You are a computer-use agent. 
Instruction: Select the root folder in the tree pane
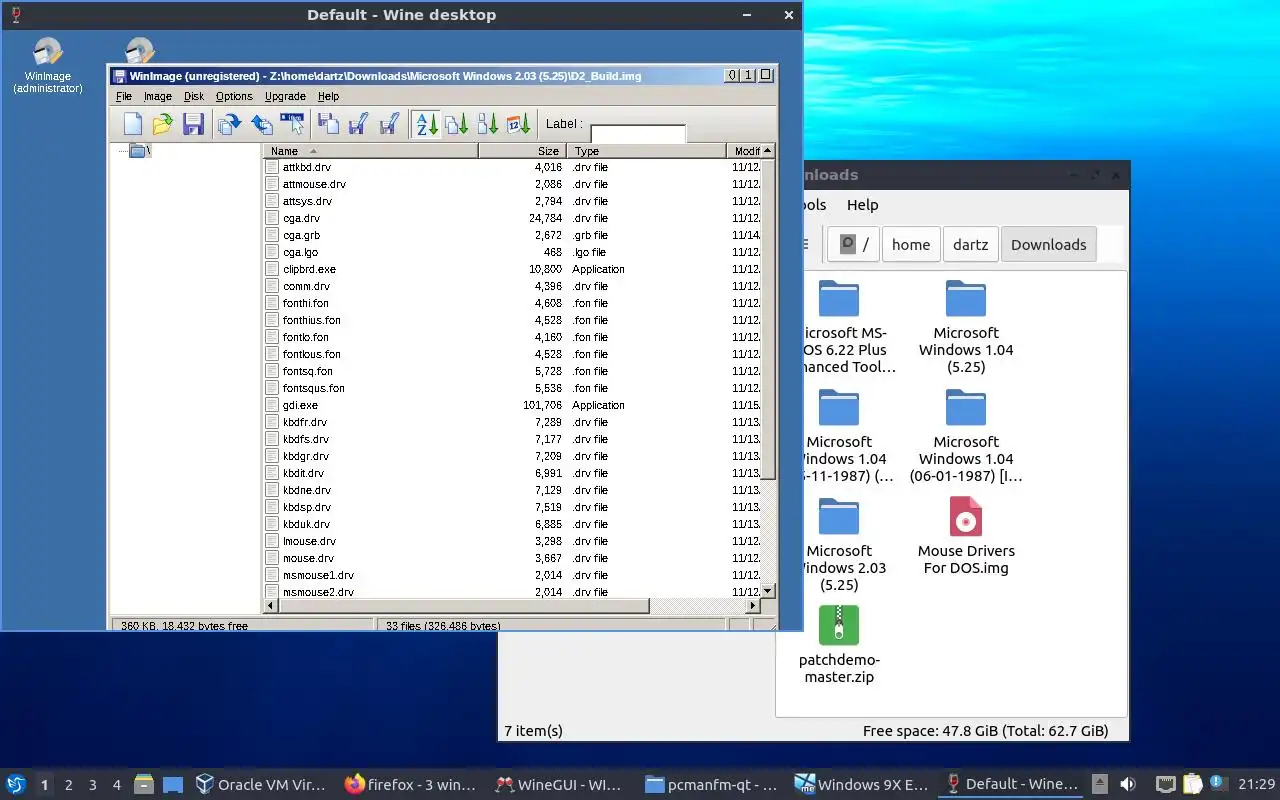tap(139, 151)
